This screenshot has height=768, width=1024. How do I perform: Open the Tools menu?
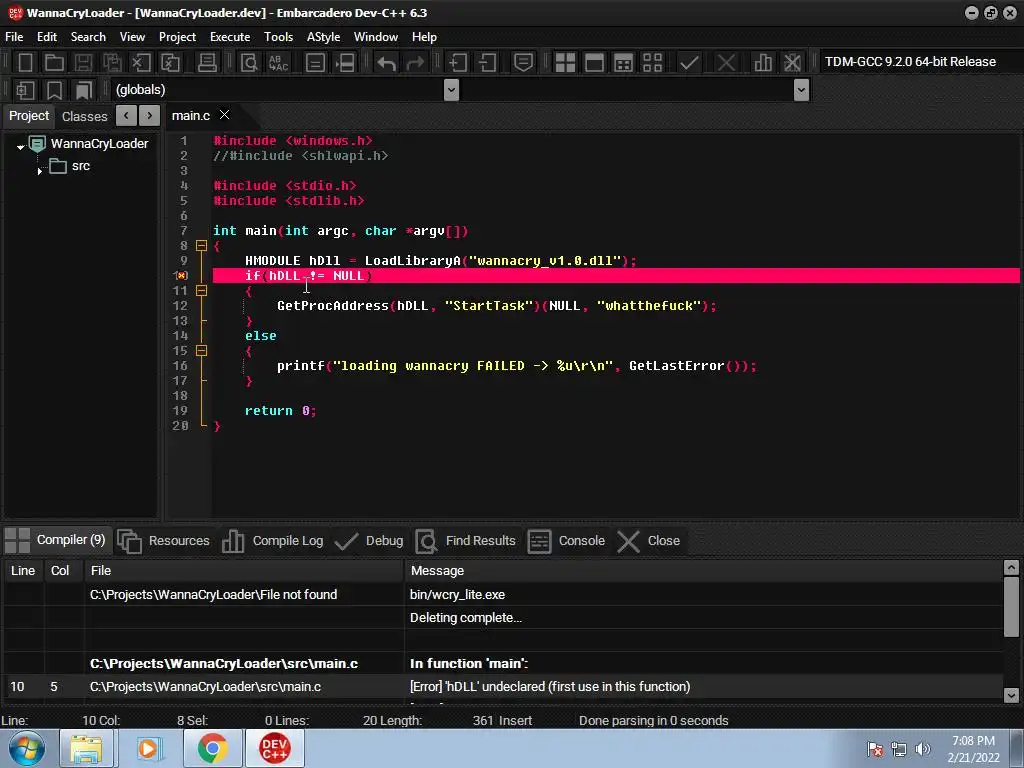(278, 37)
